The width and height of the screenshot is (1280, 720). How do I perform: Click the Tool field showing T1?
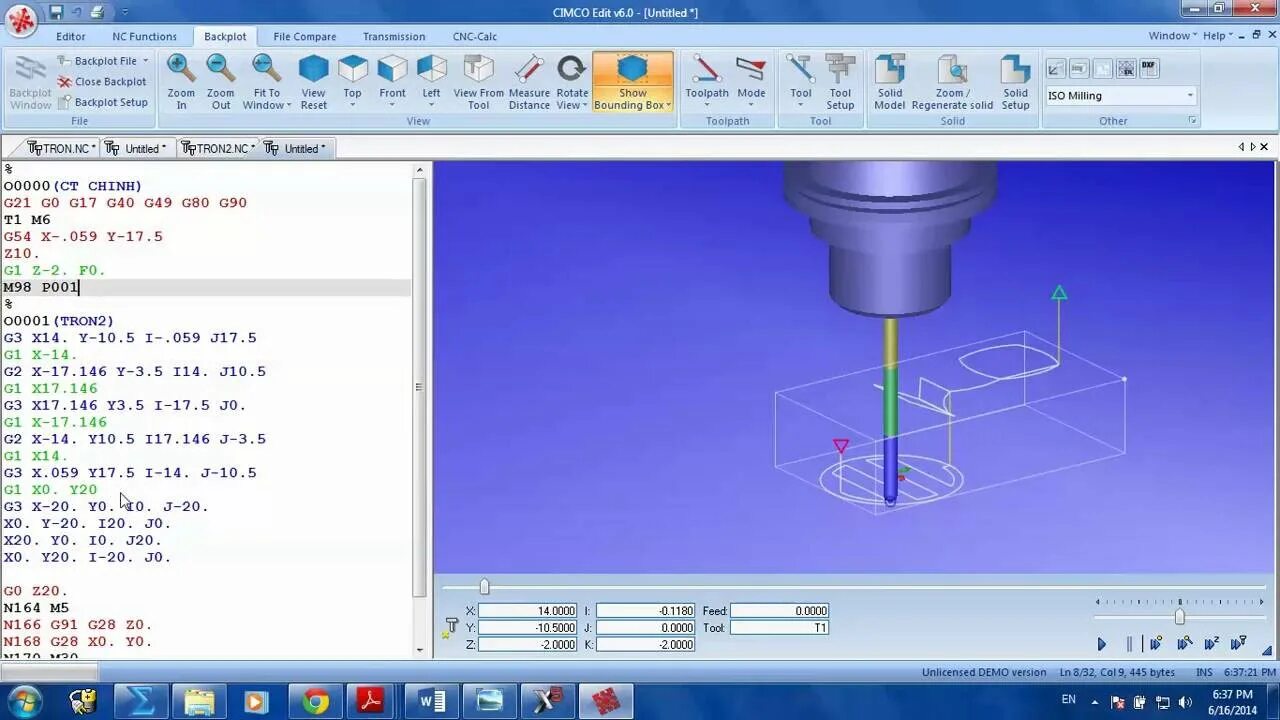pos(780,628)
